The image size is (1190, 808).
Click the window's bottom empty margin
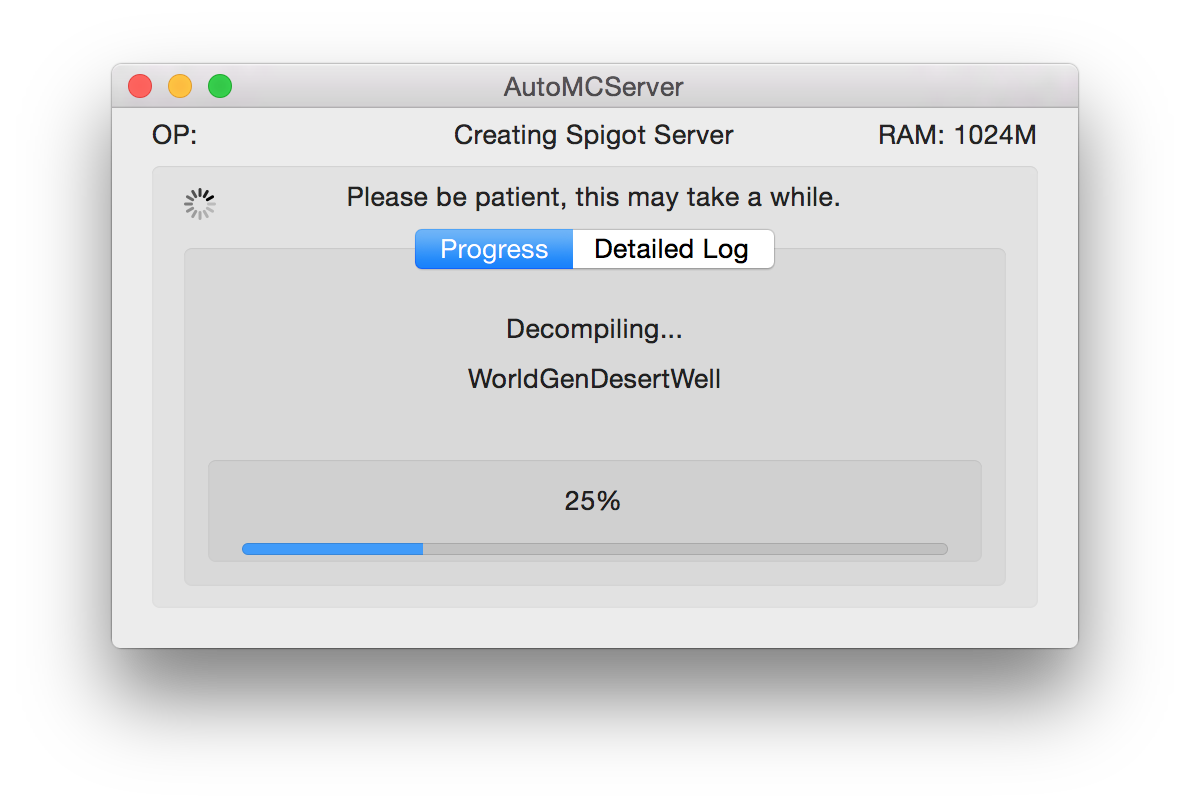click(x=594, y=628)
